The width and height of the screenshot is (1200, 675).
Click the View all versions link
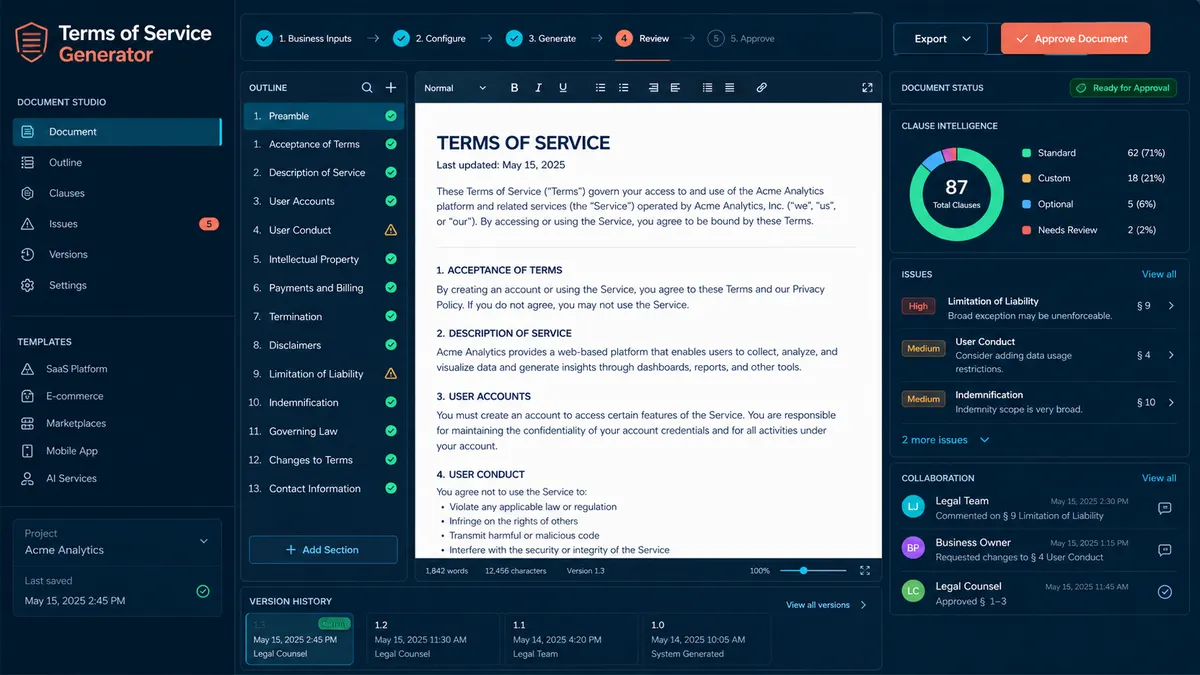(x=818, y=605)
